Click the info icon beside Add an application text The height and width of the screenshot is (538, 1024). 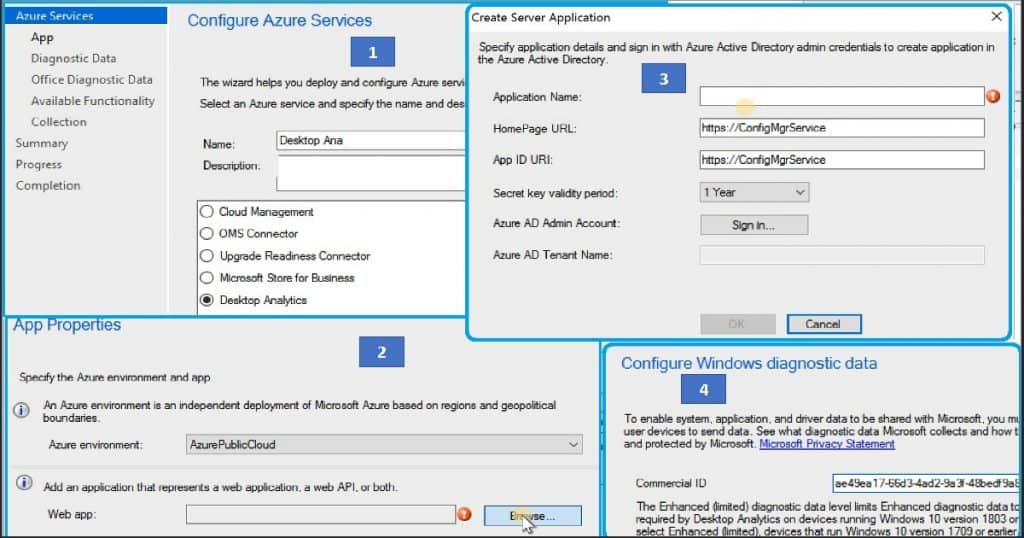pos(24,483)
